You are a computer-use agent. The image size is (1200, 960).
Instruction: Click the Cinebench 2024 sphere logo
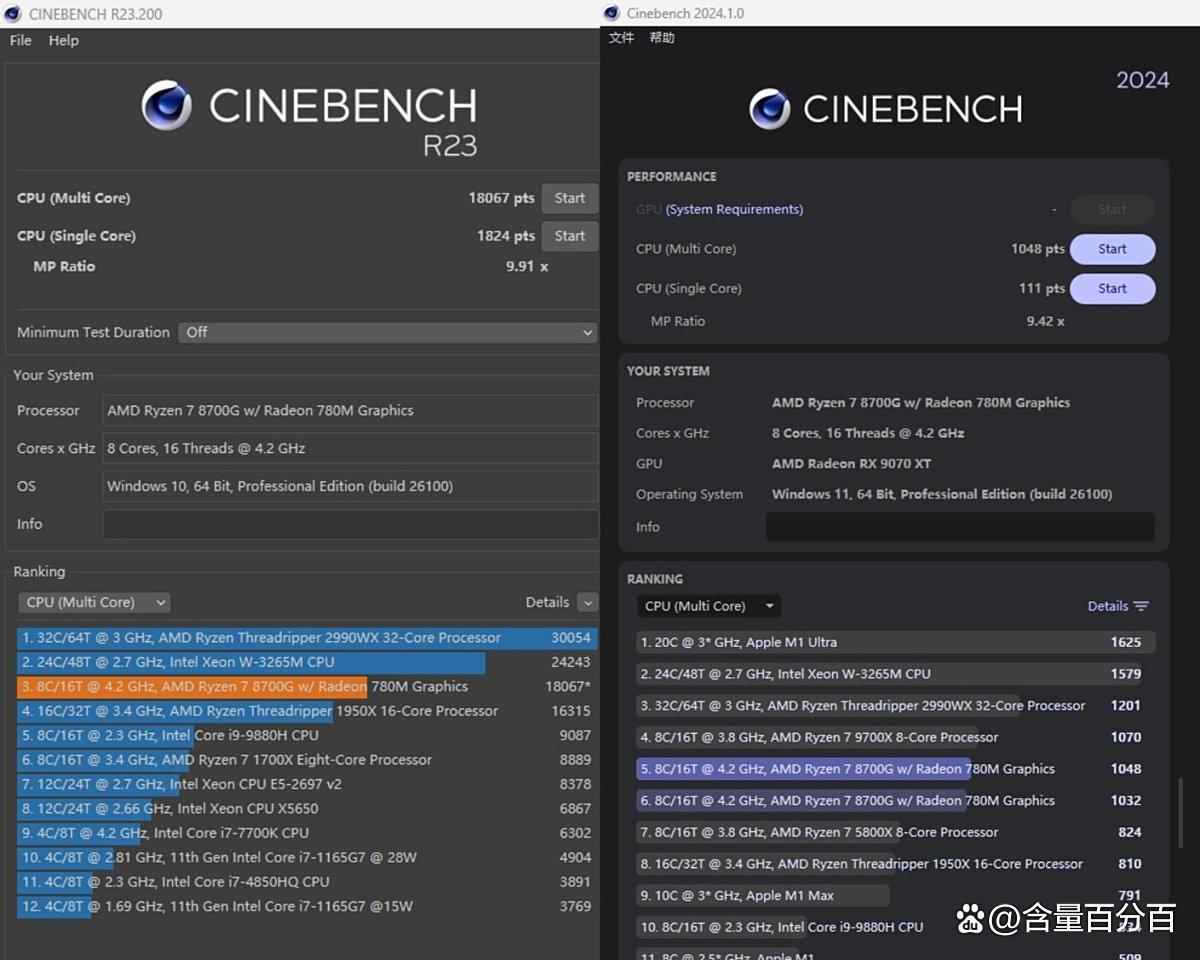[769, 109]
